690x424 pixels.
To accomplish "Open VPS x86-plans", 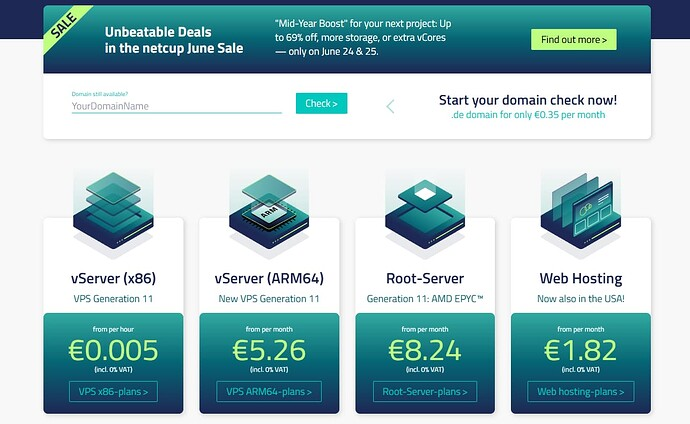I will click(113, 391).
